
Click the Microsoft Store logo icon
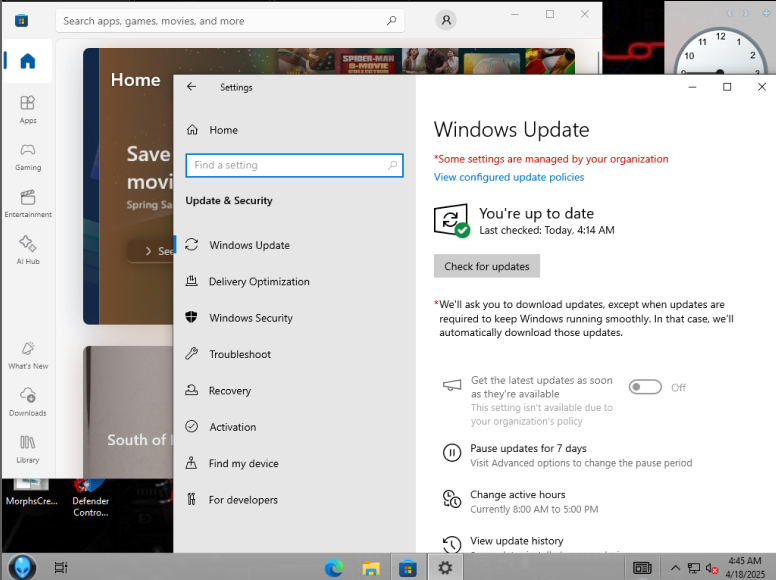[x=21, y=21]
